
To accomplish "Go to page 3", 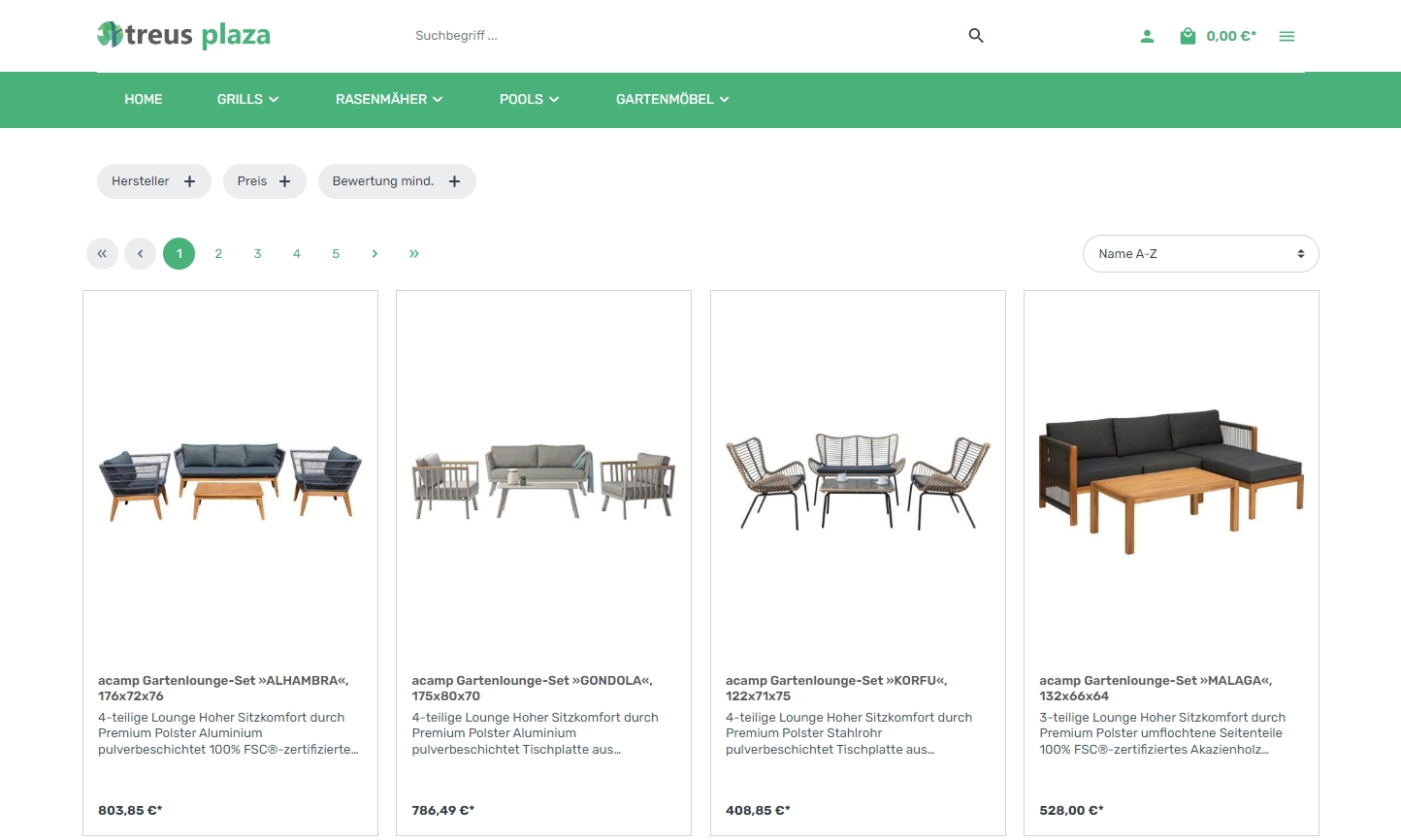I will pos(257,253).
